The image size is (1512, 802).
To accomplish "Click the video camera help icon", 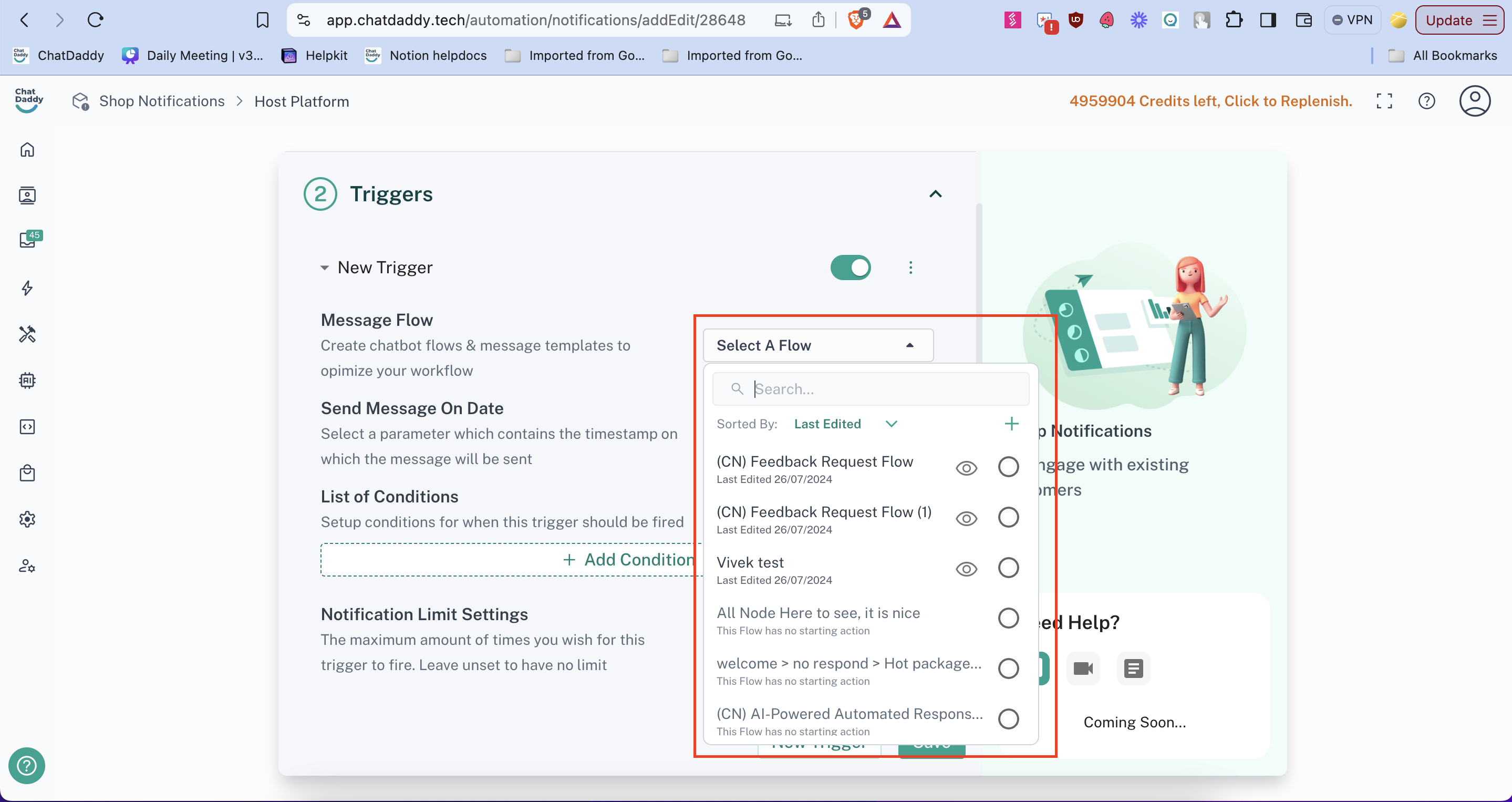I will (1083, 668).
